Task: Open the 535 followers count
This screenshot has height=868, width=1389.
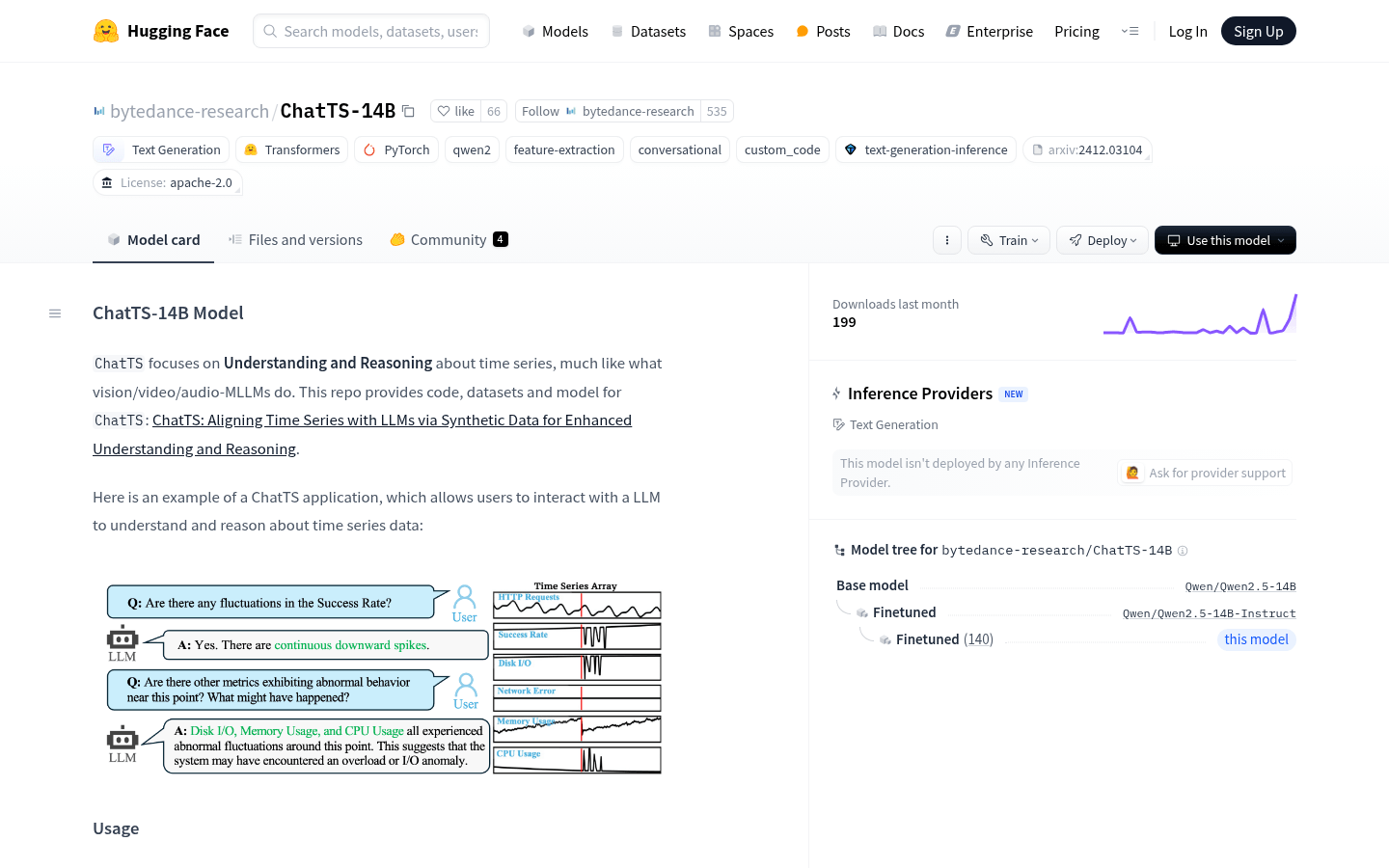Action: pyautogui.click(x=717, y=111)
